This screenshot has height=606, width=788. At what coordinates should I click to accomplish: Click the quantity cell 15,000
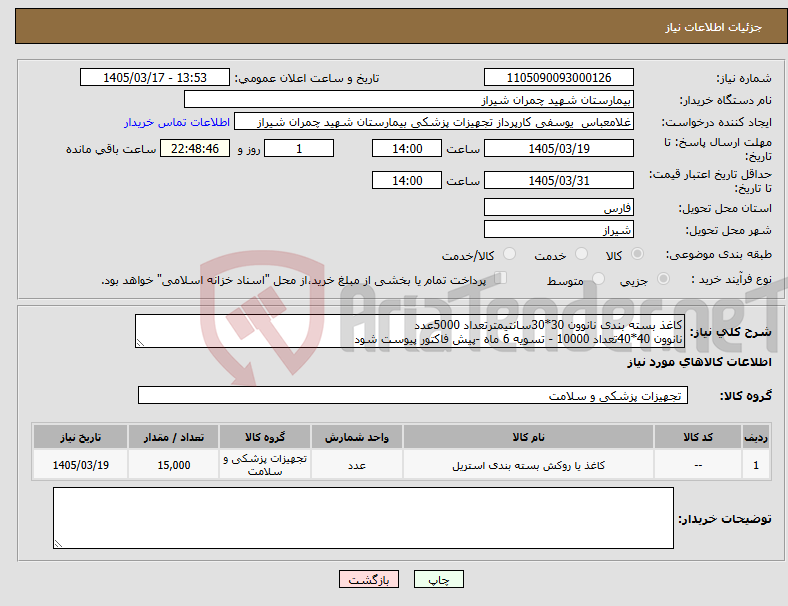tap(173, 465)
